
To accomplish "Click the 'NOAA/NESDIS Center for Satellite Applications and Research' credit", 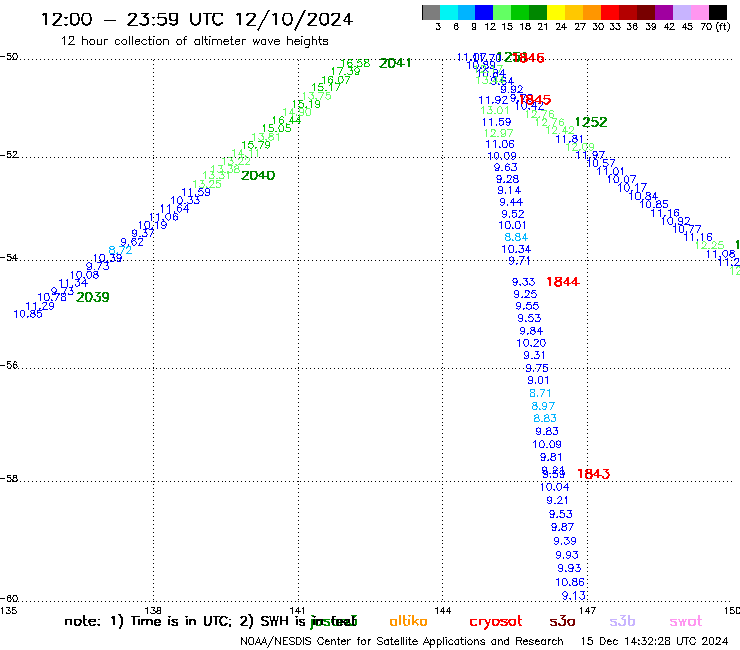I will (x=402, y=641).
